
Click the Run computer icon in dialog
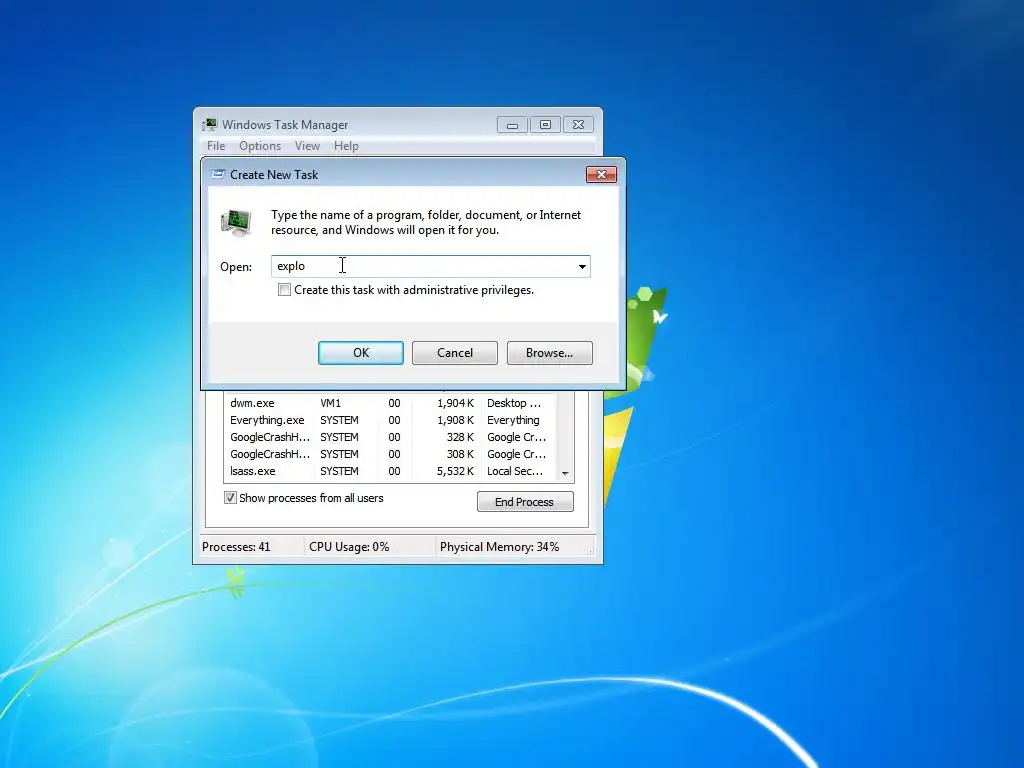point(236,222)
